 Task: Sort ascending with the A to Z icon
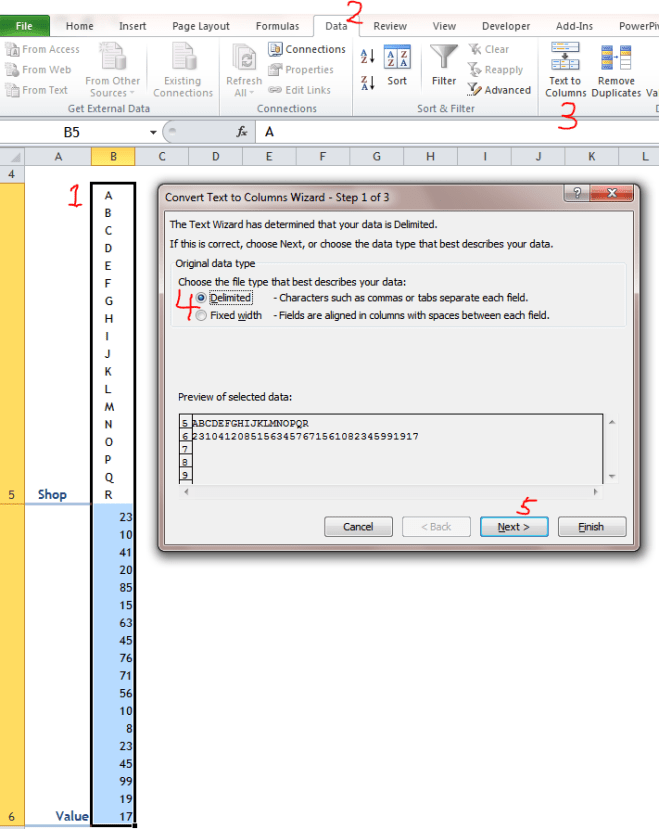click(x=367, y=57)
